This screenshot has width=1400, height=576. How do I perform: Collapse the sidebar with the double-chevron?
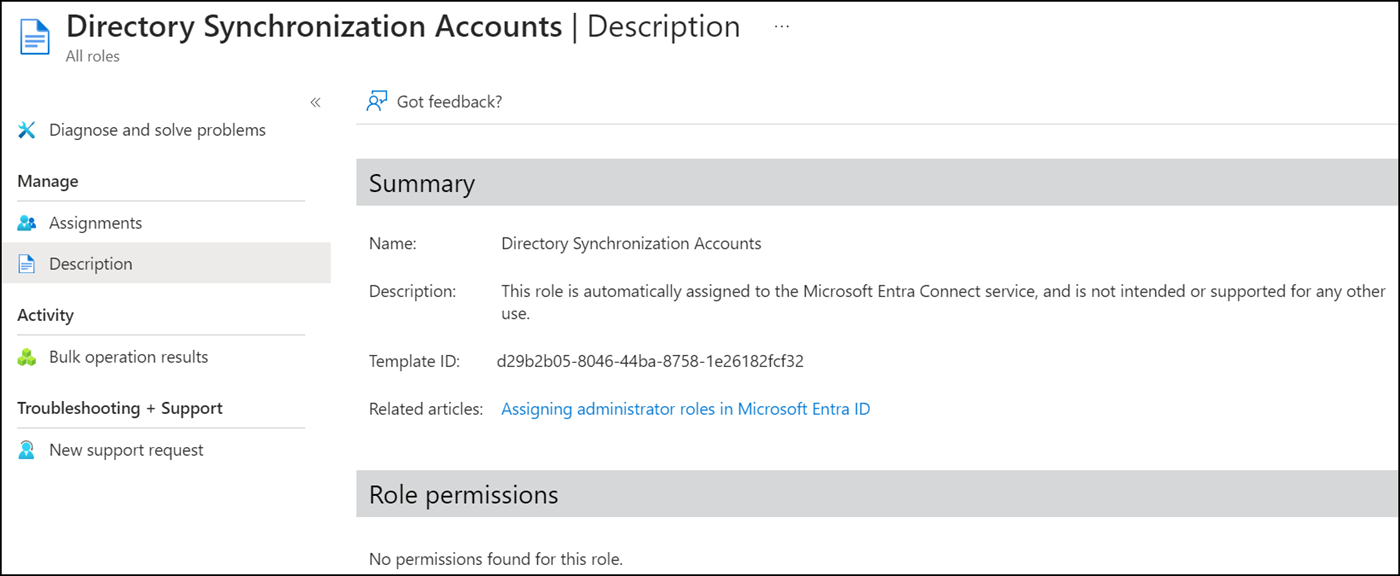coord(315,102)
